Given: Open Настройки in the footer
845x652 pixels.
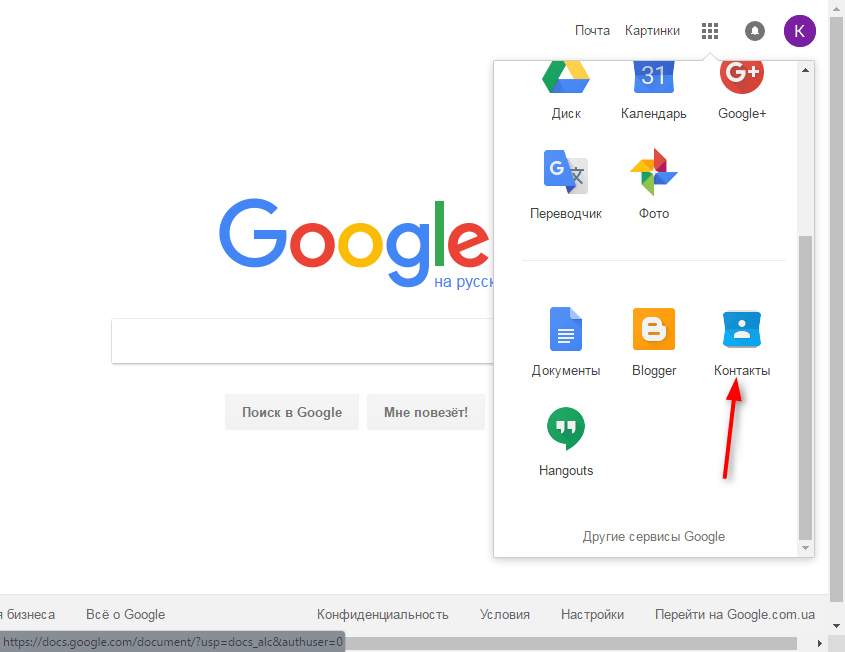Looking at the screenshot, I should tap(592, 614).
